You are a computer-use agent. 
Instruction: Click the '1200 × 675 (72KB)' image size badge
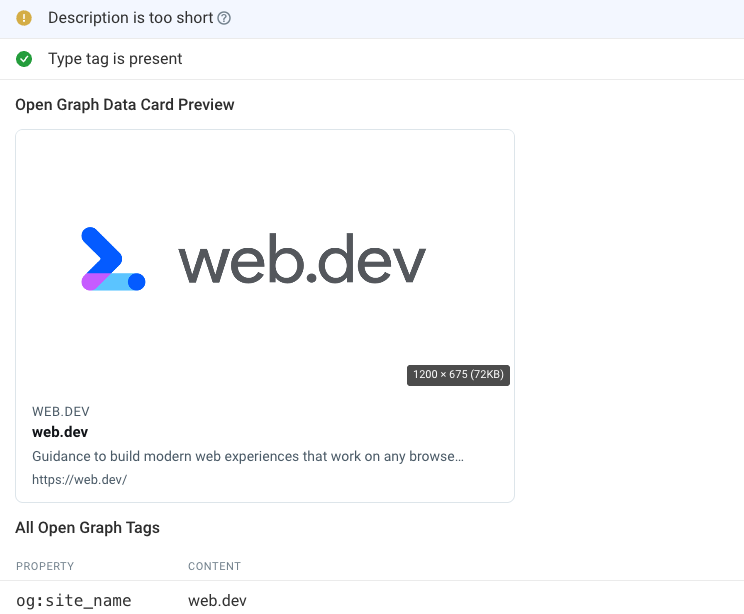(458, 375)
